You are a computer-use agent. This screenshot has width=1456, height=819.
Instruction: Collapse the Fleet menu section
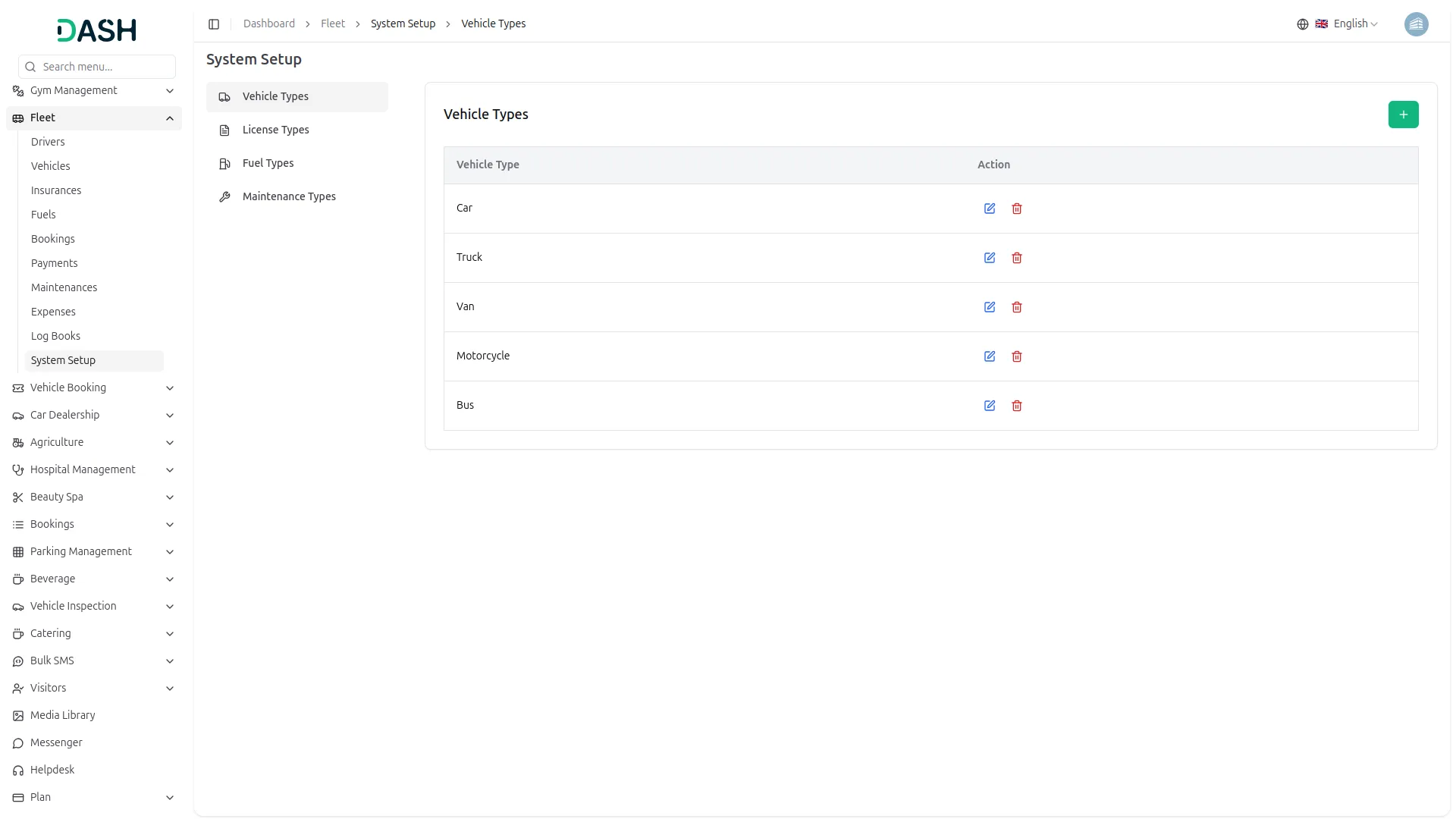pyautogui.click(x=94, y=118)
